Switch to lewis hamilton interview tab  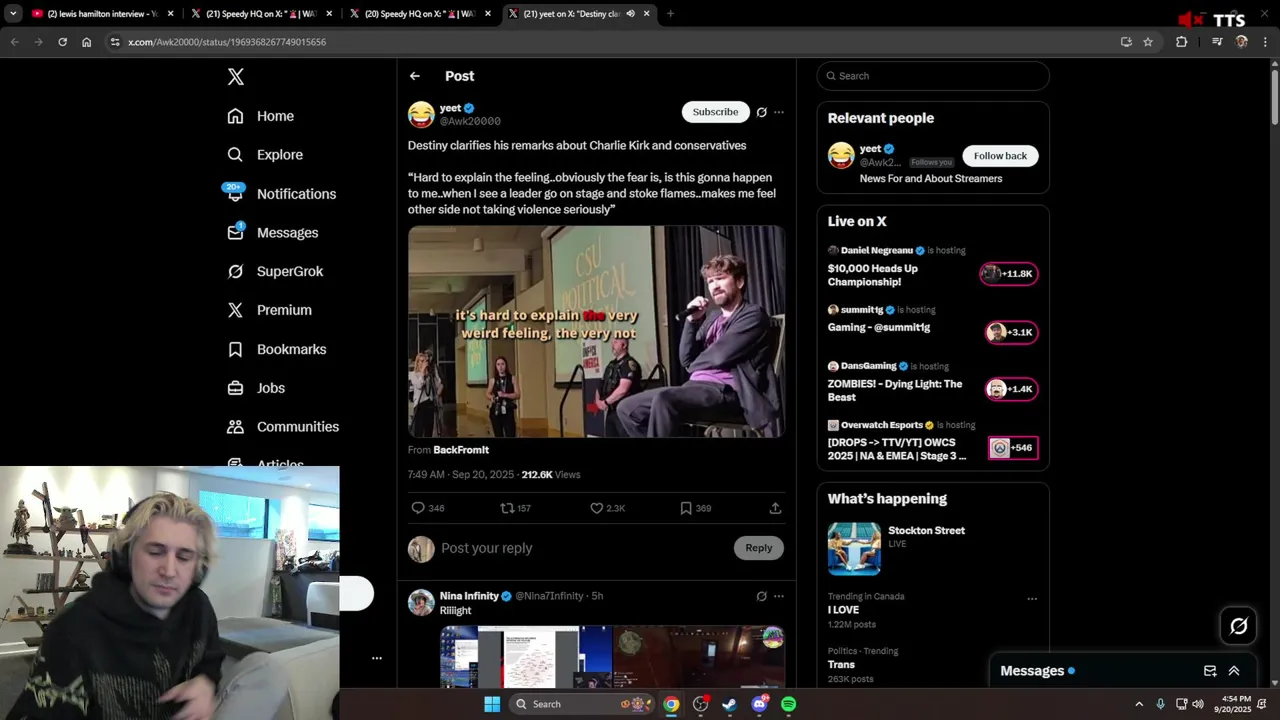point(103,14)
